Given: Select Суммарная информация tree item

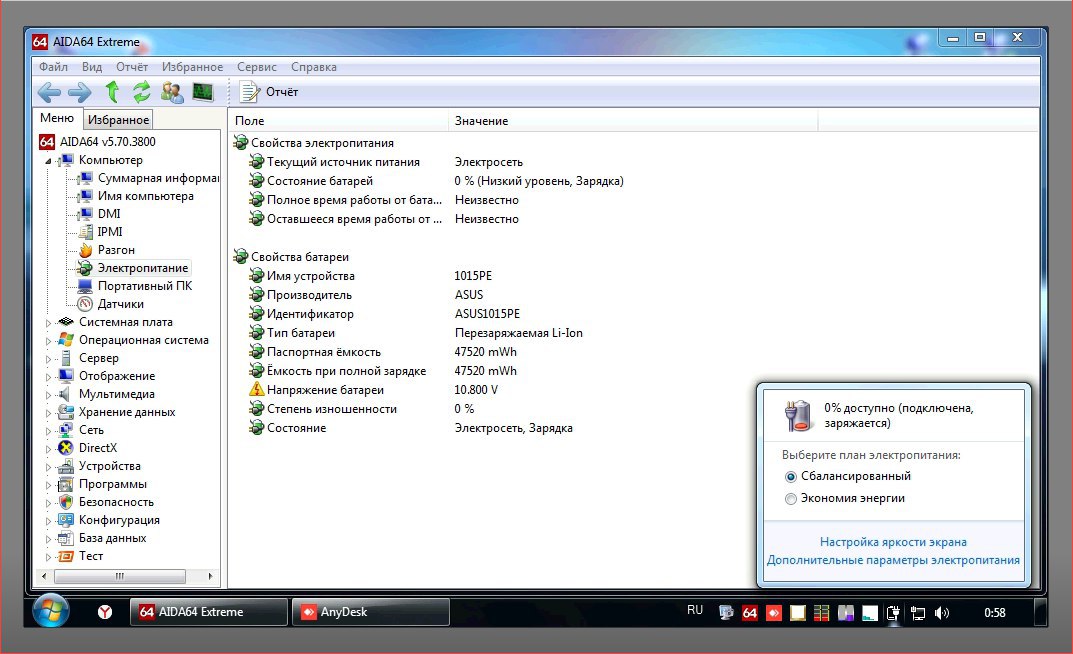Looking at the screenshot, I should 158,178.
